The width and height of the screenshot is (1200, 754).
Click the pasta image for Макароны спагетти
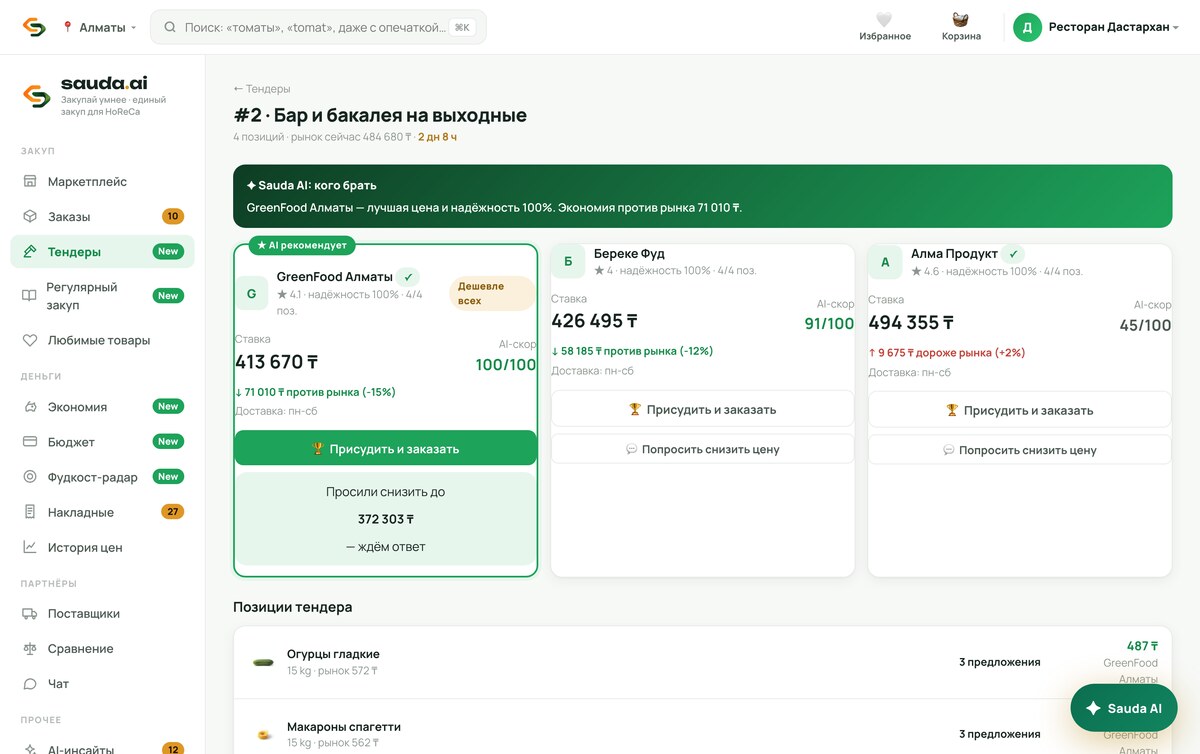[x=263, y=735]
